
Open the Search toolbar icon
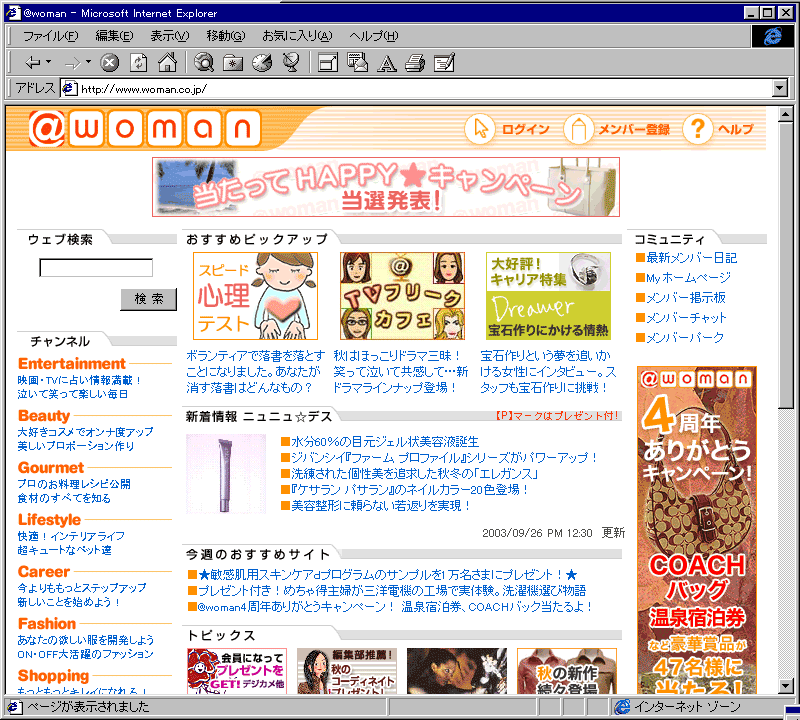coord(204,63)
